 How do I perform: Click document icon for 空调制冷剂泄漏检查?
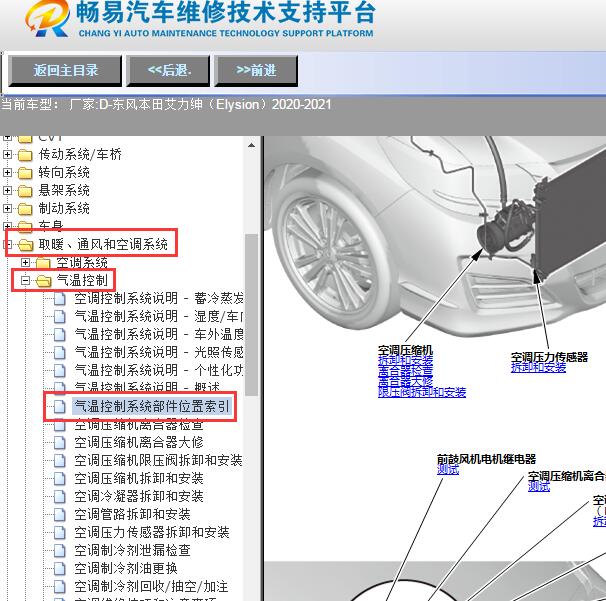(x=60, y=550)
